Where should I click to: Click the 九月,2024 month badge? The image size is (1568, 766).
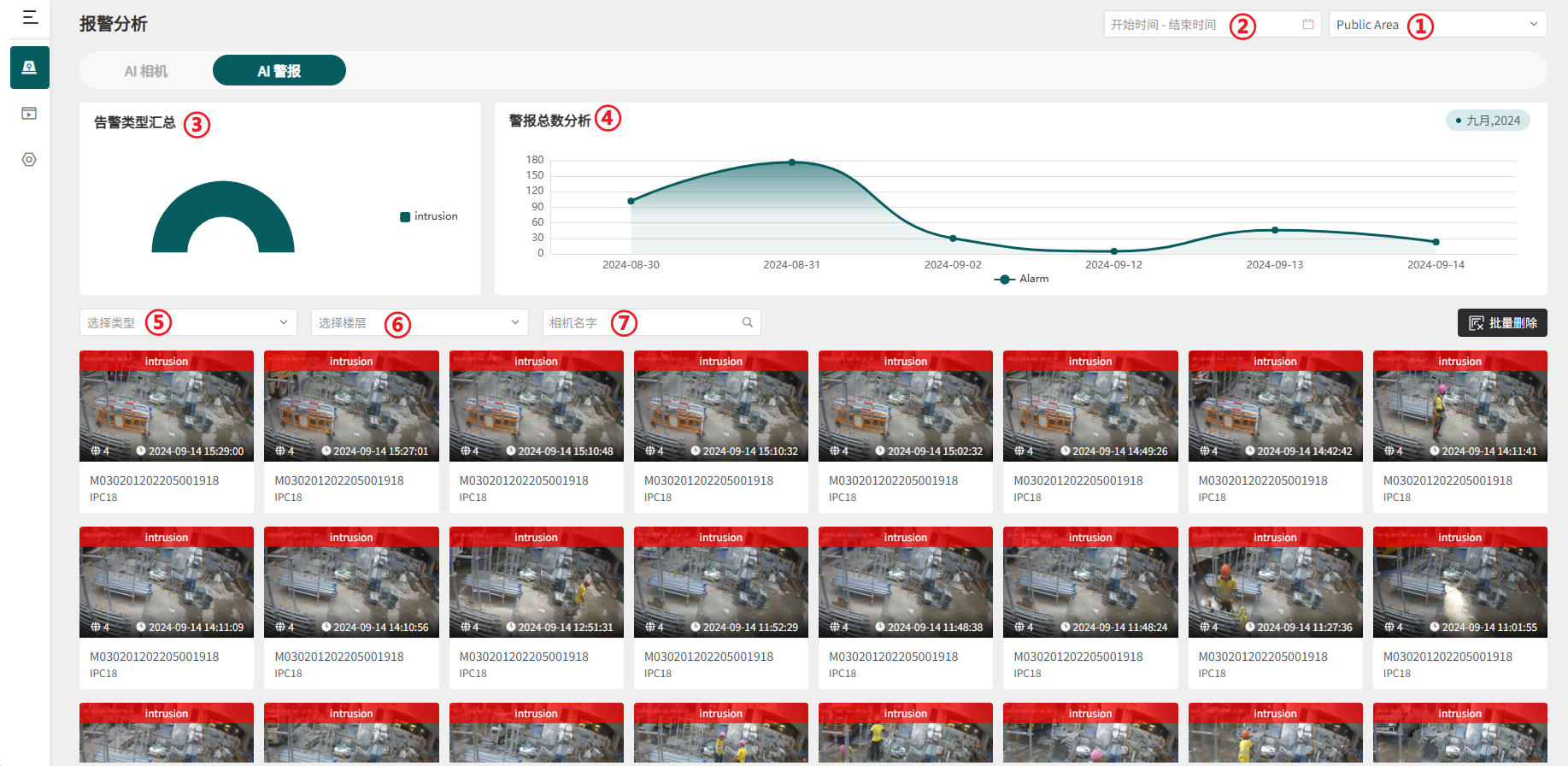tap(1488, 121)
